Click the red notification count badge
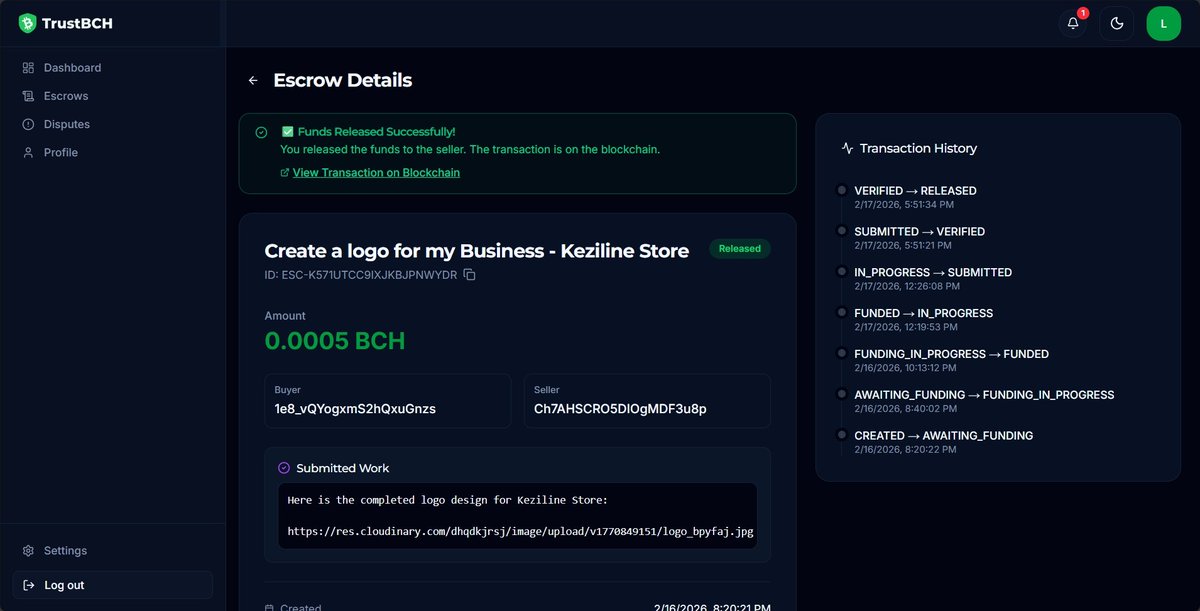 click(x=1083, y=13)
